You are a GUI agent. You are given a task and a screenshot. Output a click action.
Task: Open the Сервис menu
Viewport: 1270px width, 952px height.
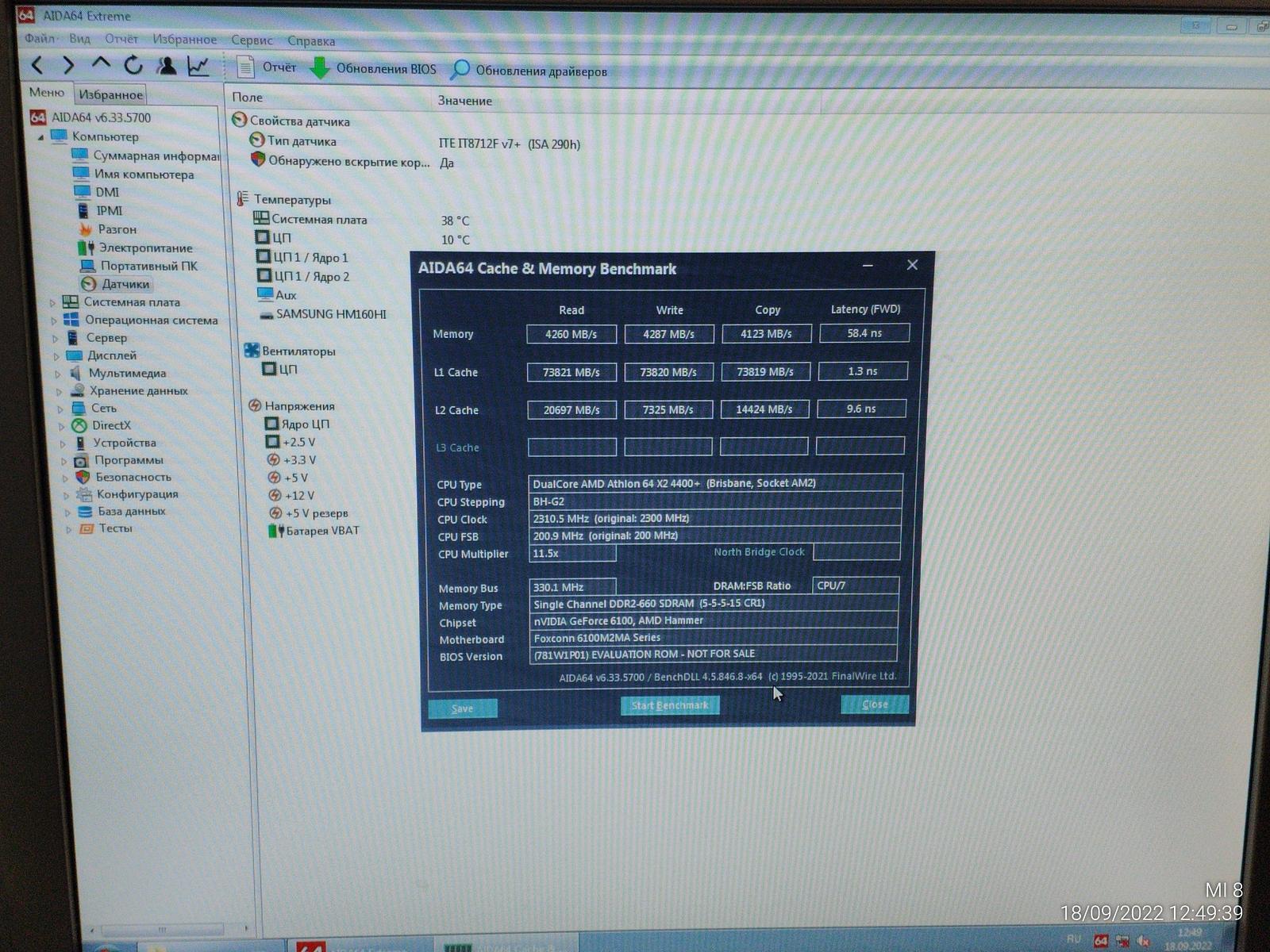pos(252,40)
